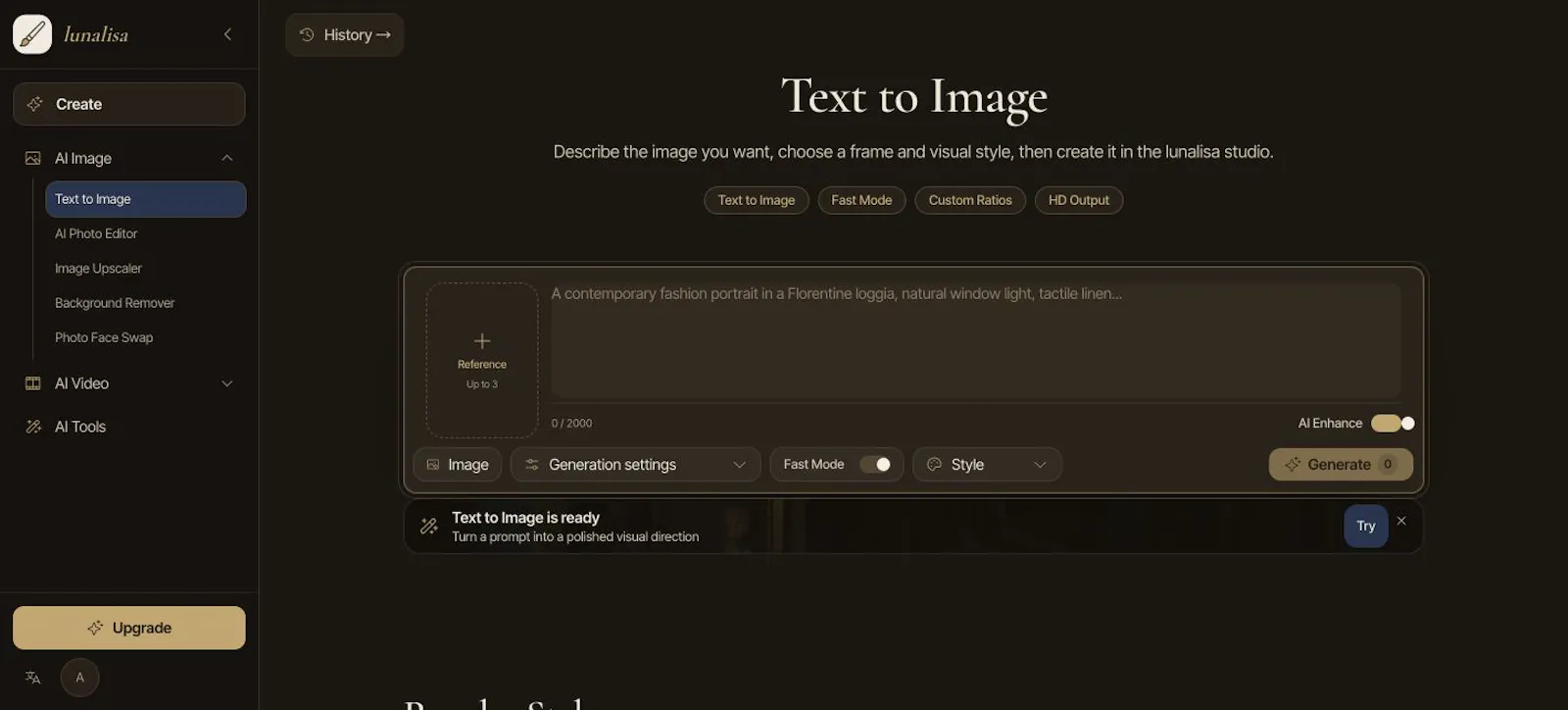
Task: Click the AI Image picture icon
Action: click(x=33, y=158)
